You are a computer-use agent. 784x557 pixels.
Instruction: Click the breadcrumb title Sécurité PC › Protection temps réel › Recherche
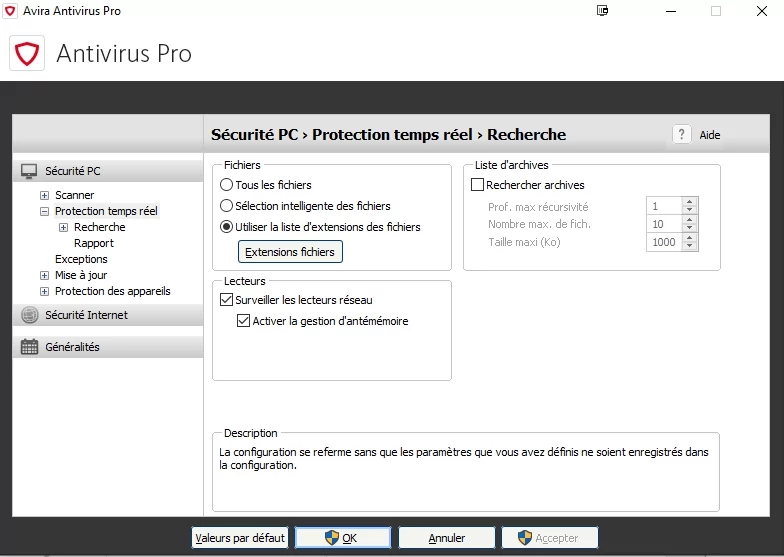[388, 134]
